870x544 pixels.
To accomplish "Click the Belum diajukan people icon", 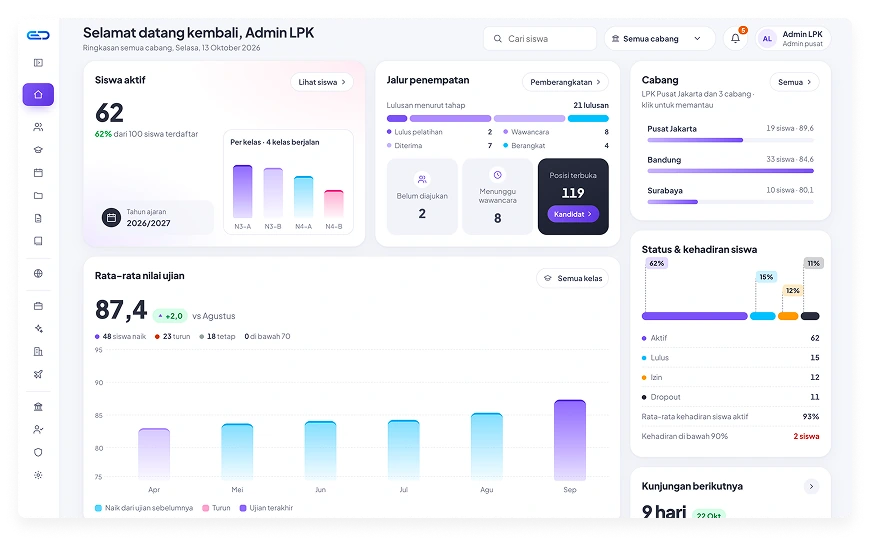I will coord(422,179).
